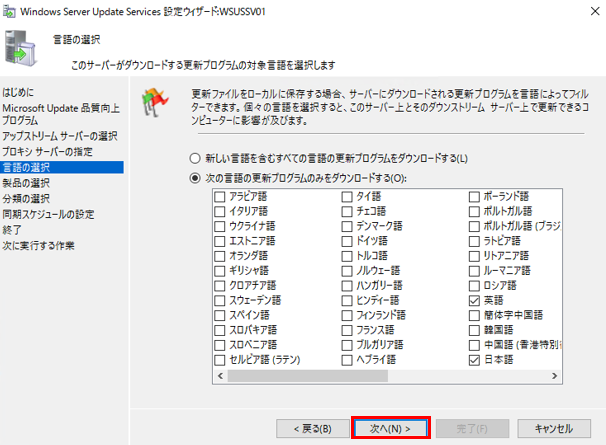Check the セルビア語 (ラテン) checkbox
The image size is (606, 445).
pos(220,360)
